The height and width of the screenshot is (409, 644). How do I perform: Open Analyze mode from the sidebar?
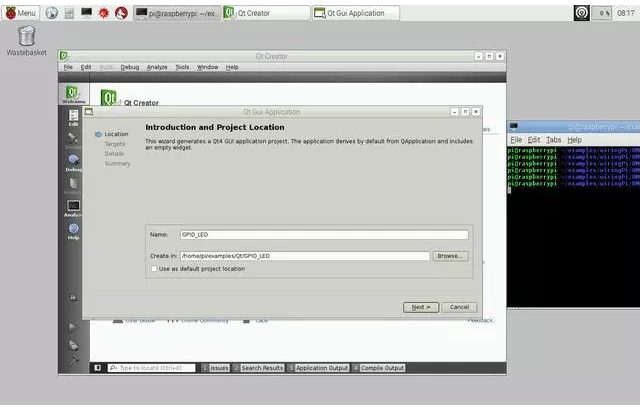pos(73,208)
